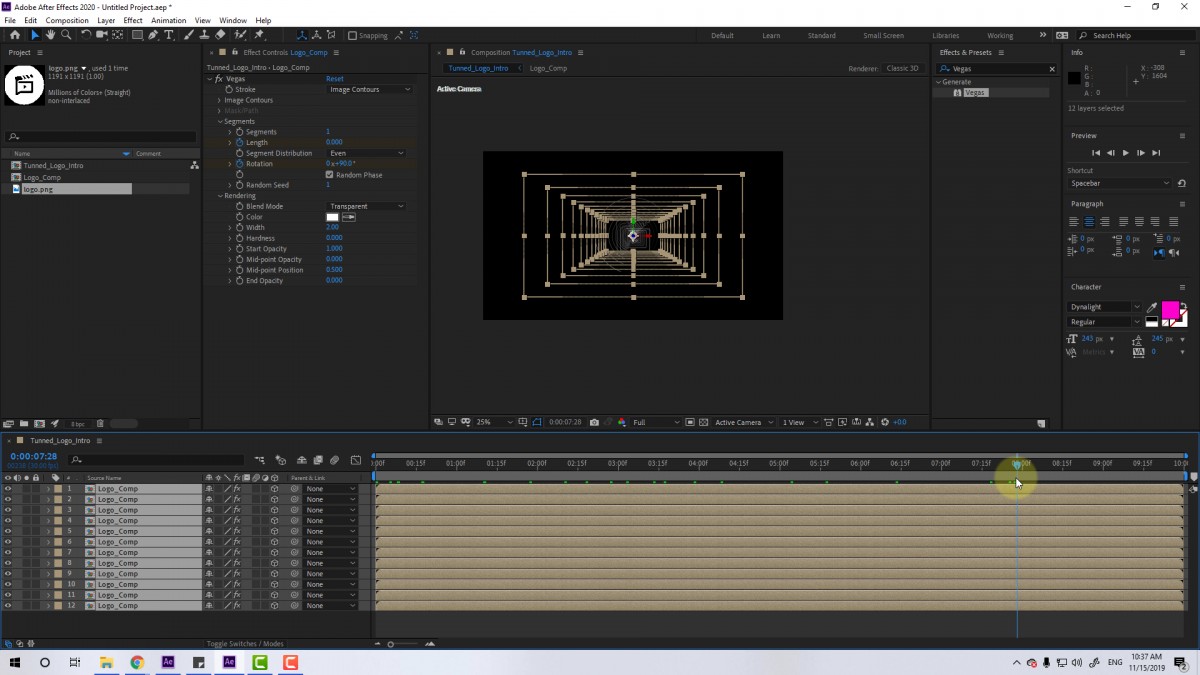Play the preview
The width and height of the screenshot is (1200, 675).
click(x=1125, y=153)
